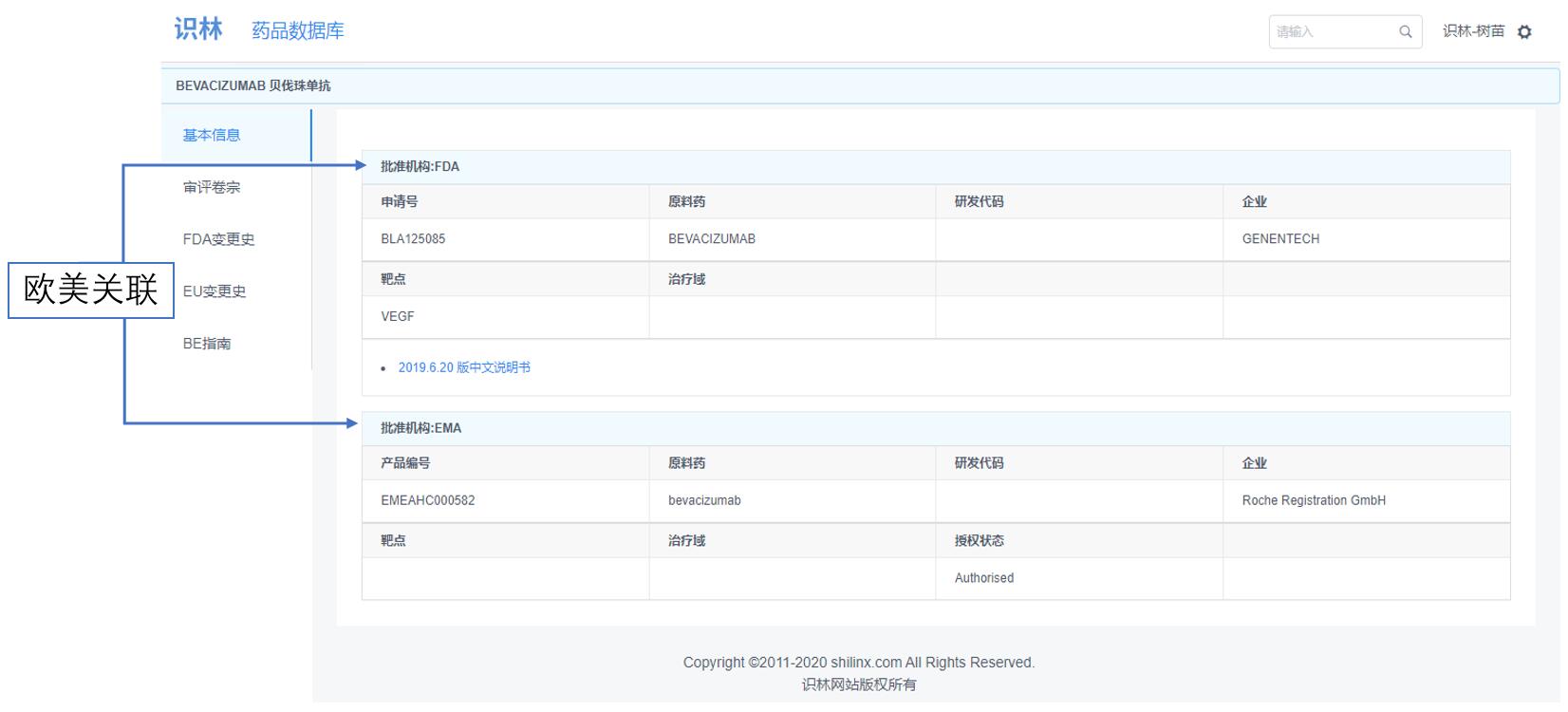Viewport: 1568px width, 712px height.
Task: Click the BLA125085 application number
Action: [413, 239]
